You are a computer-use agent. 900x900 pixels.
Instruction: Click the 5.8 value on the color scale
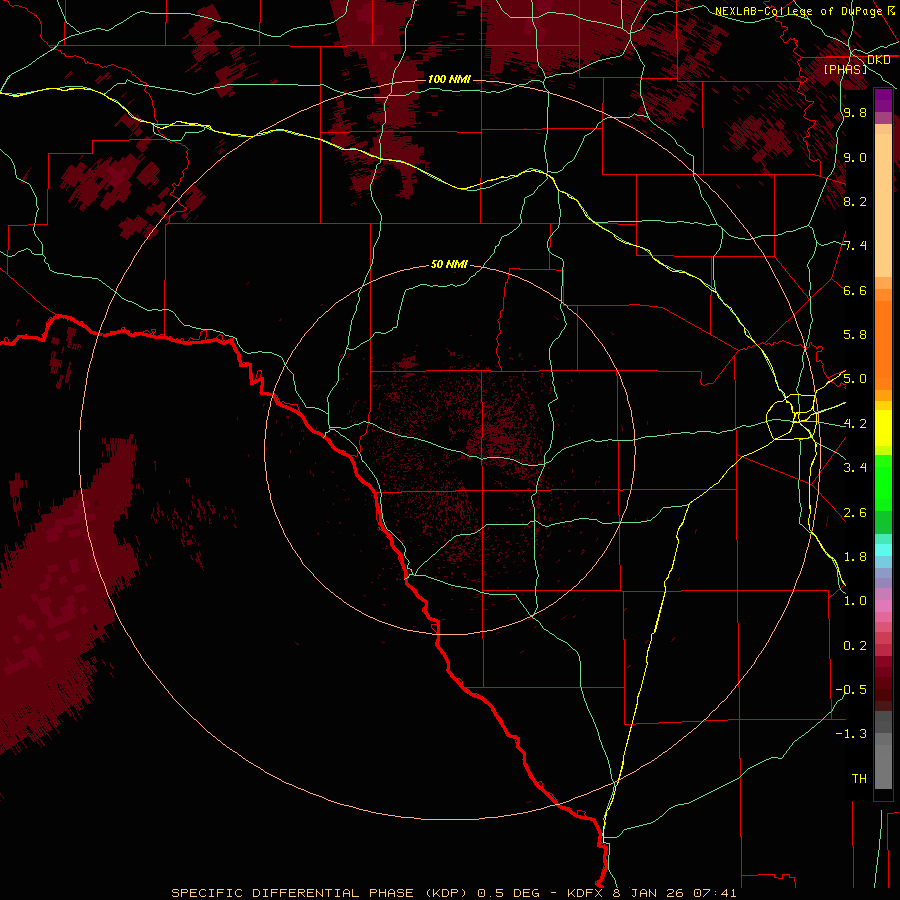point(855,335)
